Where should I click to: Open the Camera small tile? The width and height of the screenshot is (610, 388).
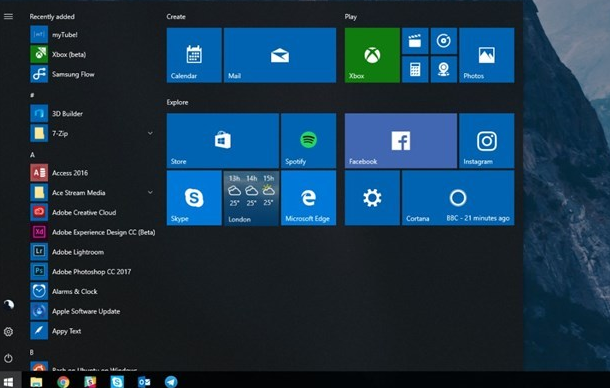point(444,69)
